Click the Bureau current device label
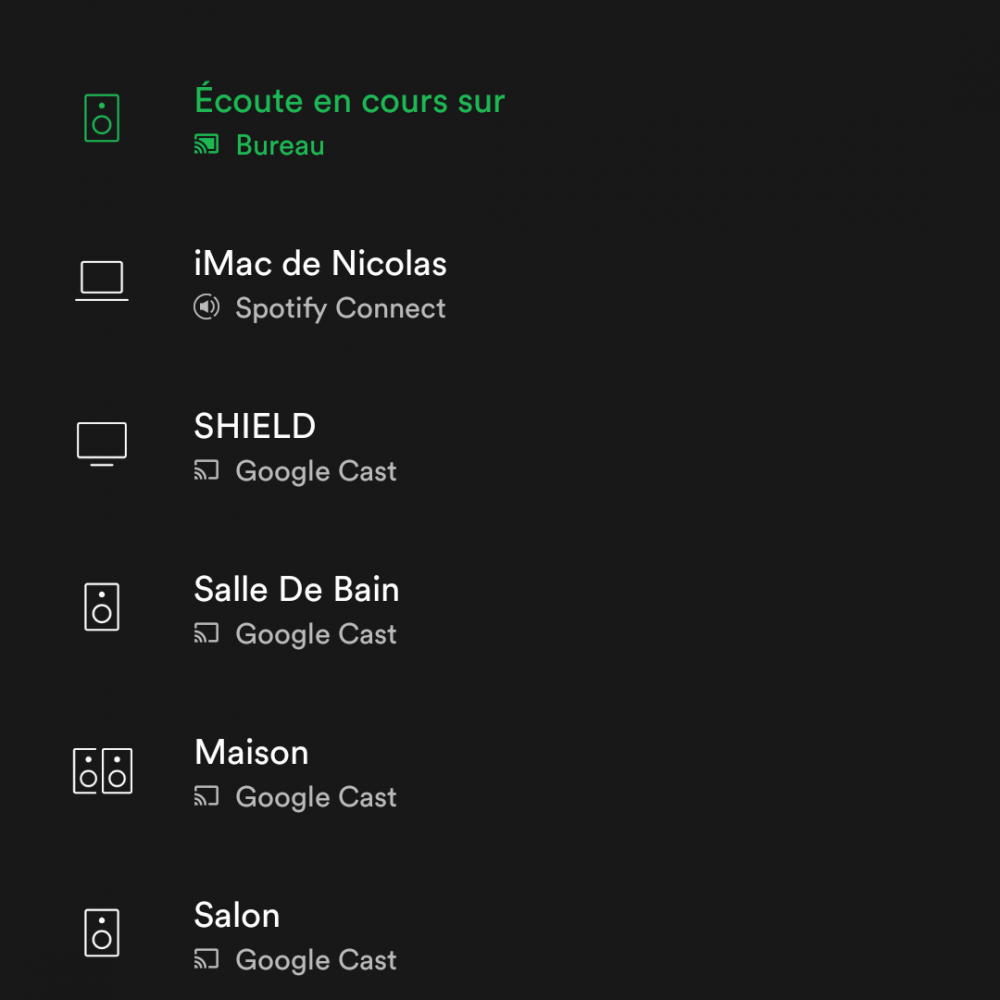The image size is (1000, 1000). point(280,145)
